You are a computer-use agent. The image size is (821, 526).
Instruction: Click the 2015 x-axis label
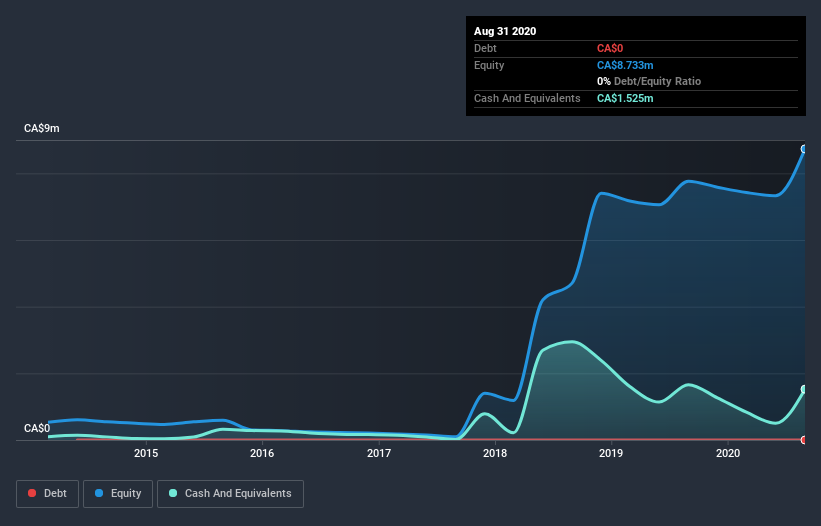point(146,453)
